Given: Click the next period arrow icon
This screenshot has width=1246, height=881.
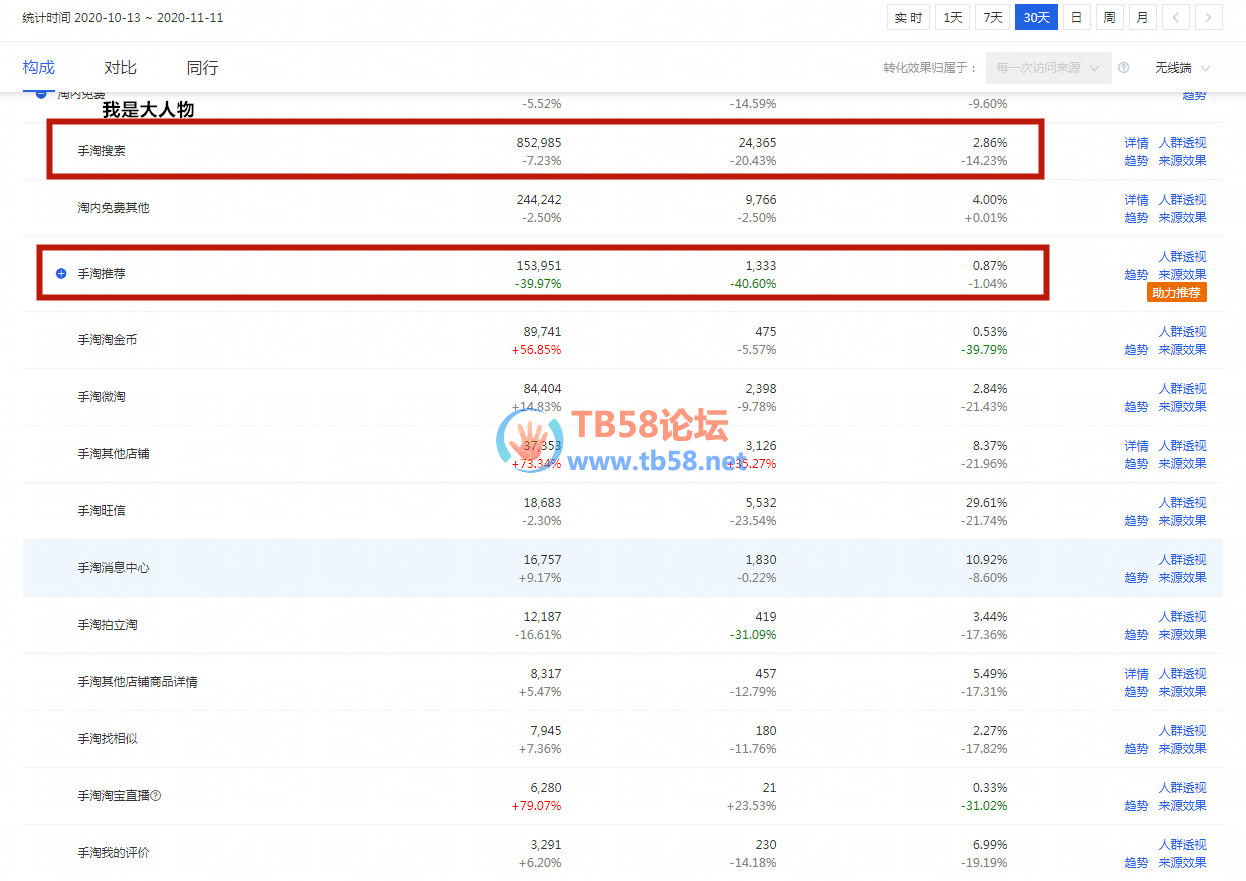Looking at the screenshot, I should 1209,17.
